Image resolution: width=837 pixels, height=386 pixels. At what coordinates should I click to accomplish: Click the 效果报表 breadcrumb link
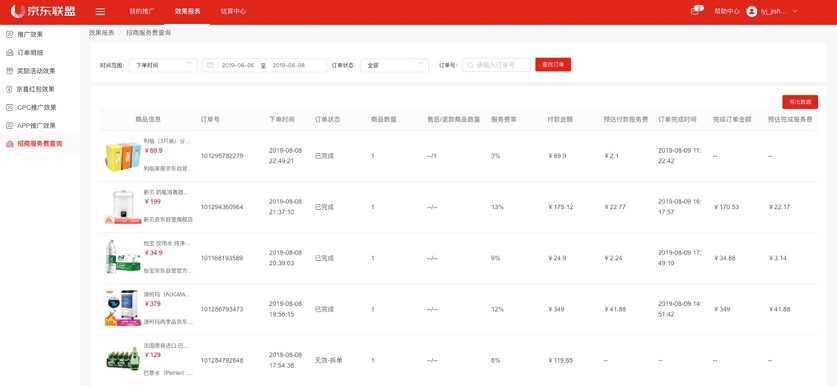click(101, 33)
